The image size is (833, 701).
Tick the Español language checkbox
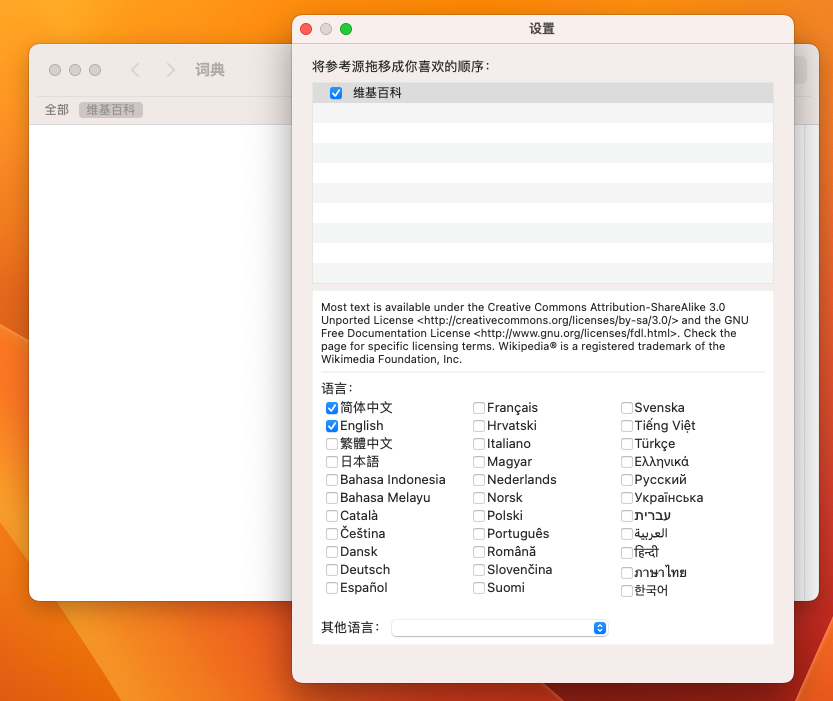[x=332, y=588]
